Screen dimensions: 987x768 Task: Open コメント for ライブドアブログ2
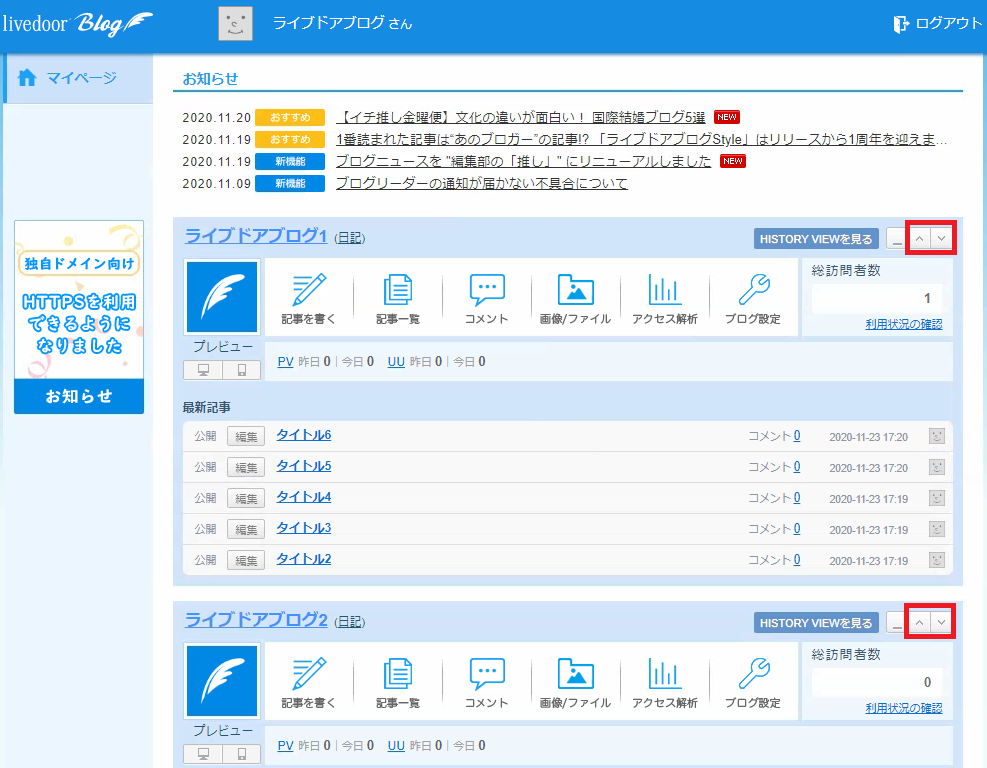[487, 682]
